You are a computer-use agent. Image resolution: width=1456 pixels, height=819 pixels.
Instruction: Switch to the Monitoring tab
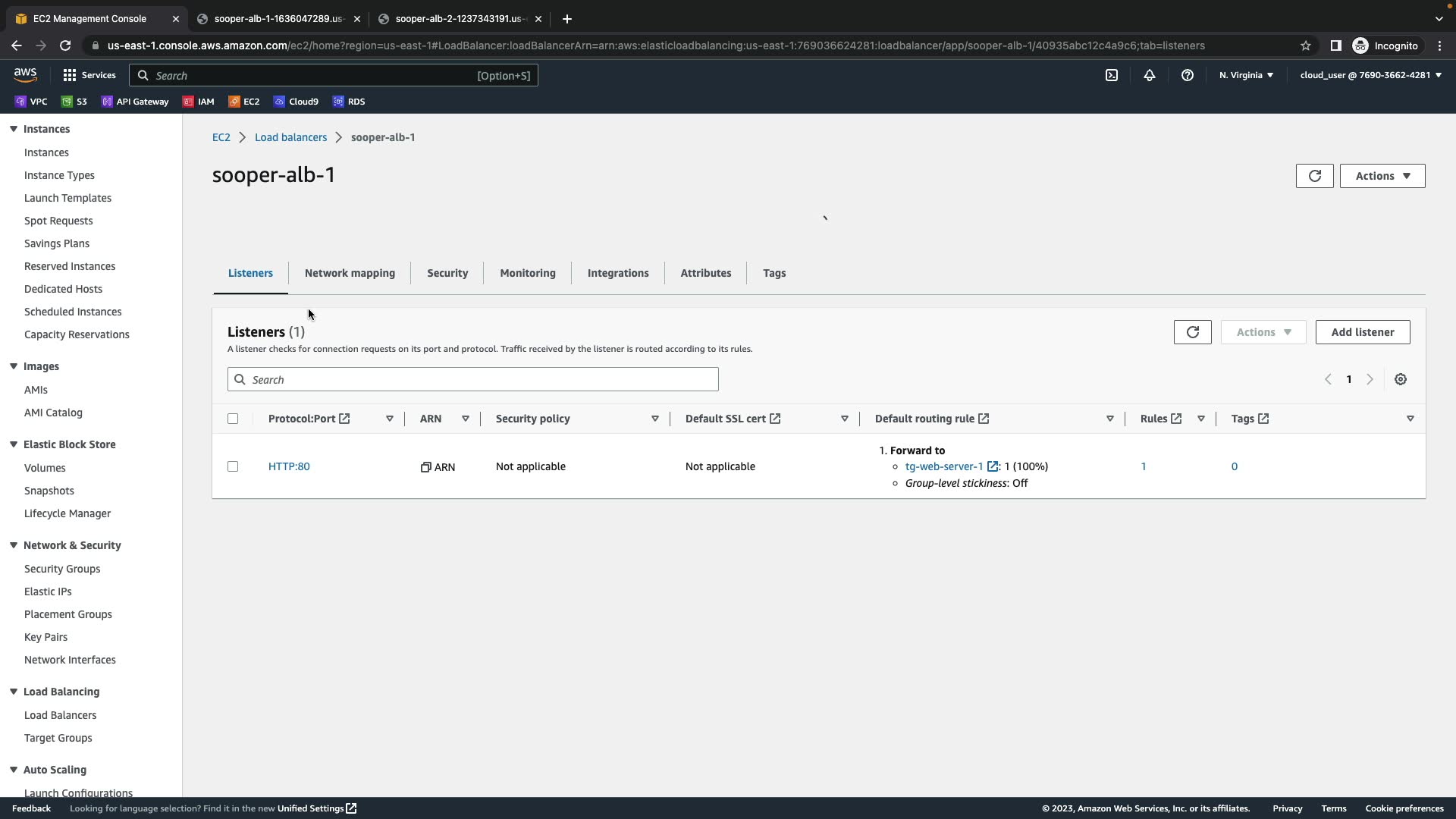pyautogui.click(x=527, y=273)
